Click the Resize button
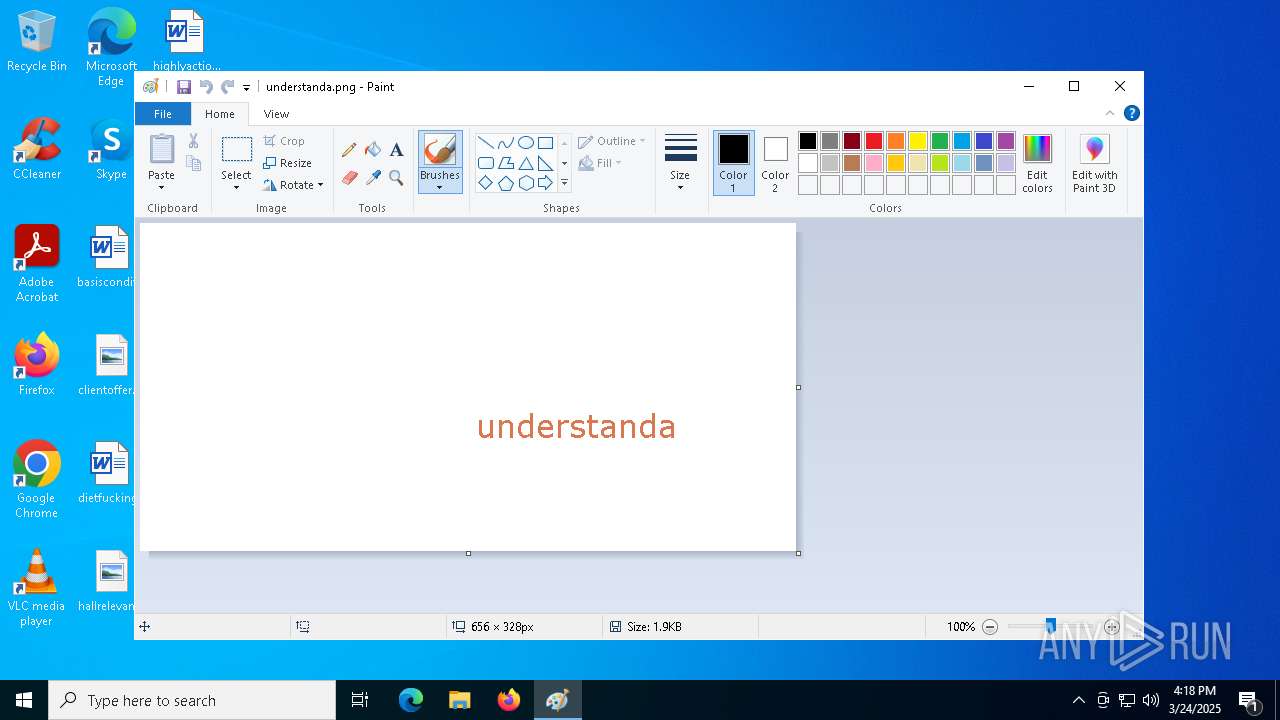 pos(288,163)
